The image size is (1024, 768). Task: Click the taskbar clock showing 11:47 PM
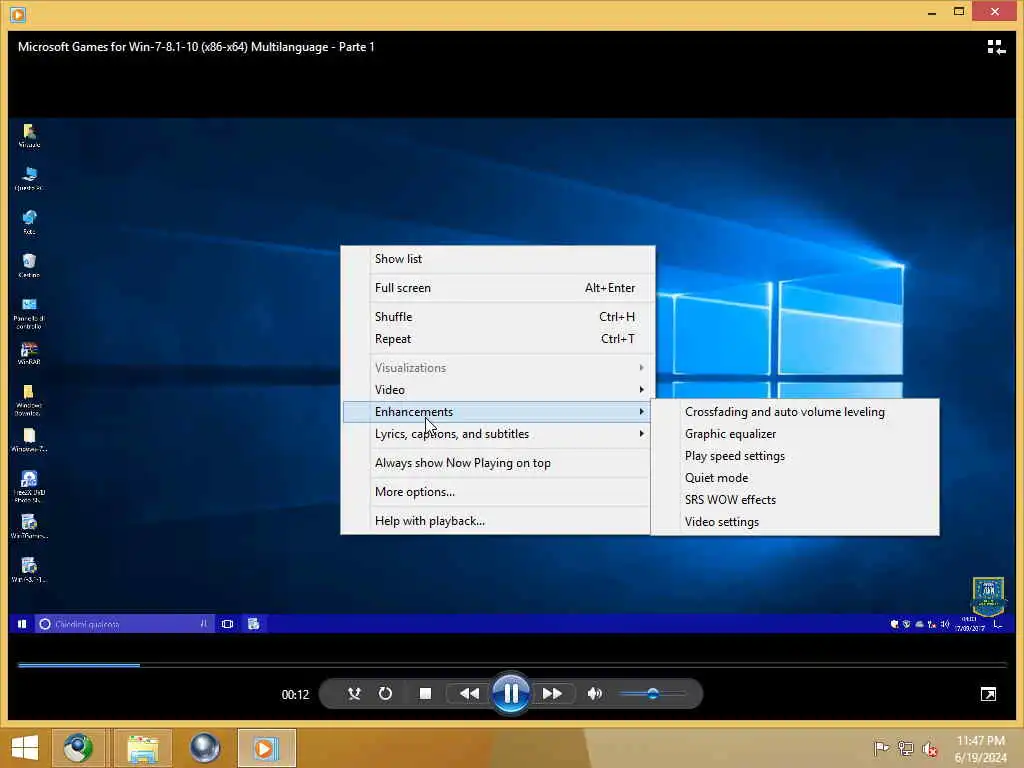click(980, 748)
